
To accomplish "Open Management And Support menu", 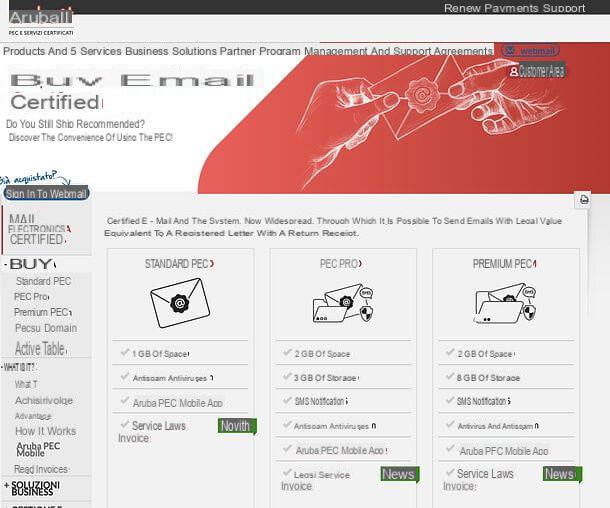I will [367, 51].
